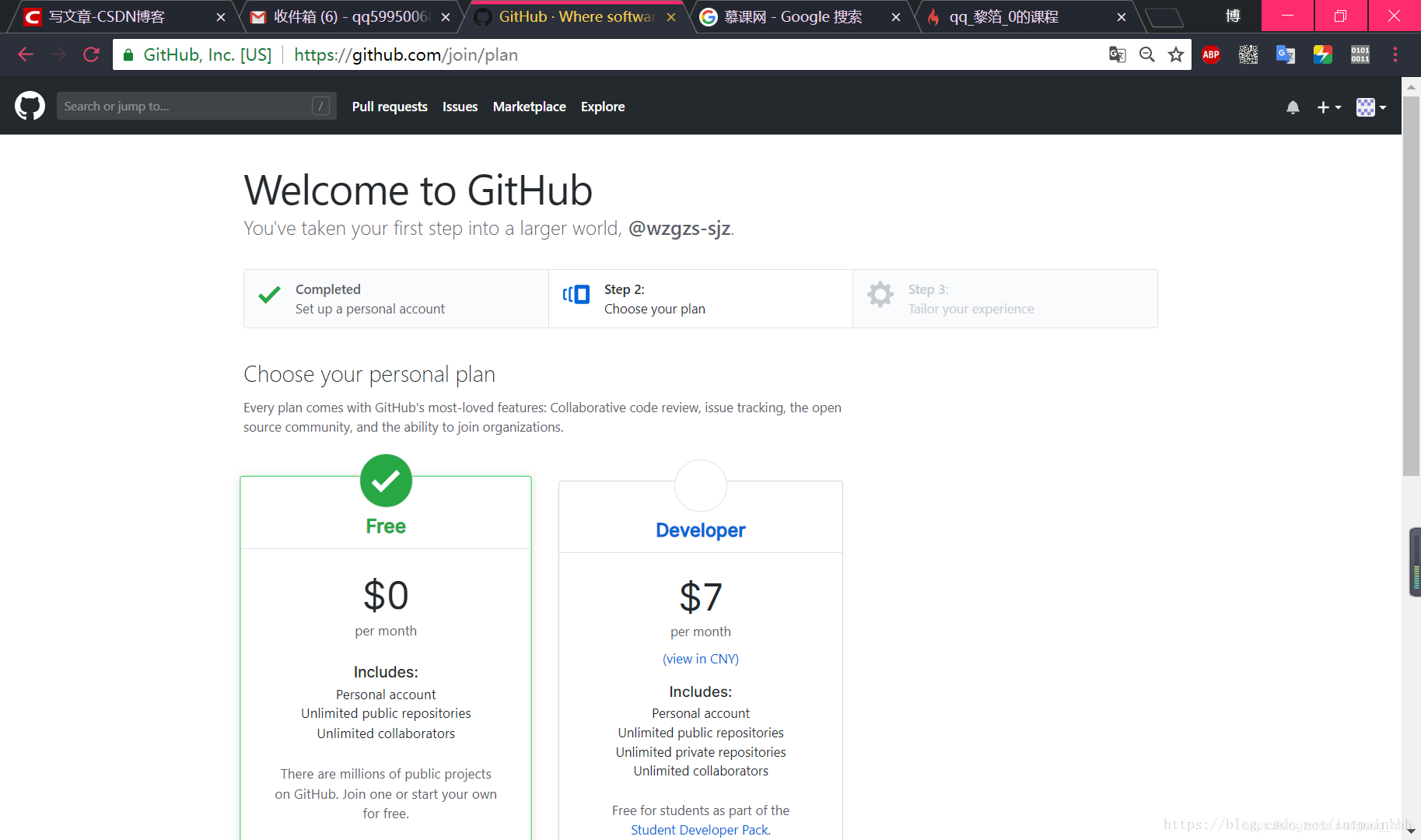The width and height of the screenshot is (1421, 840).
Task: Open a new browser tab
Action: tap(1164, 17)
